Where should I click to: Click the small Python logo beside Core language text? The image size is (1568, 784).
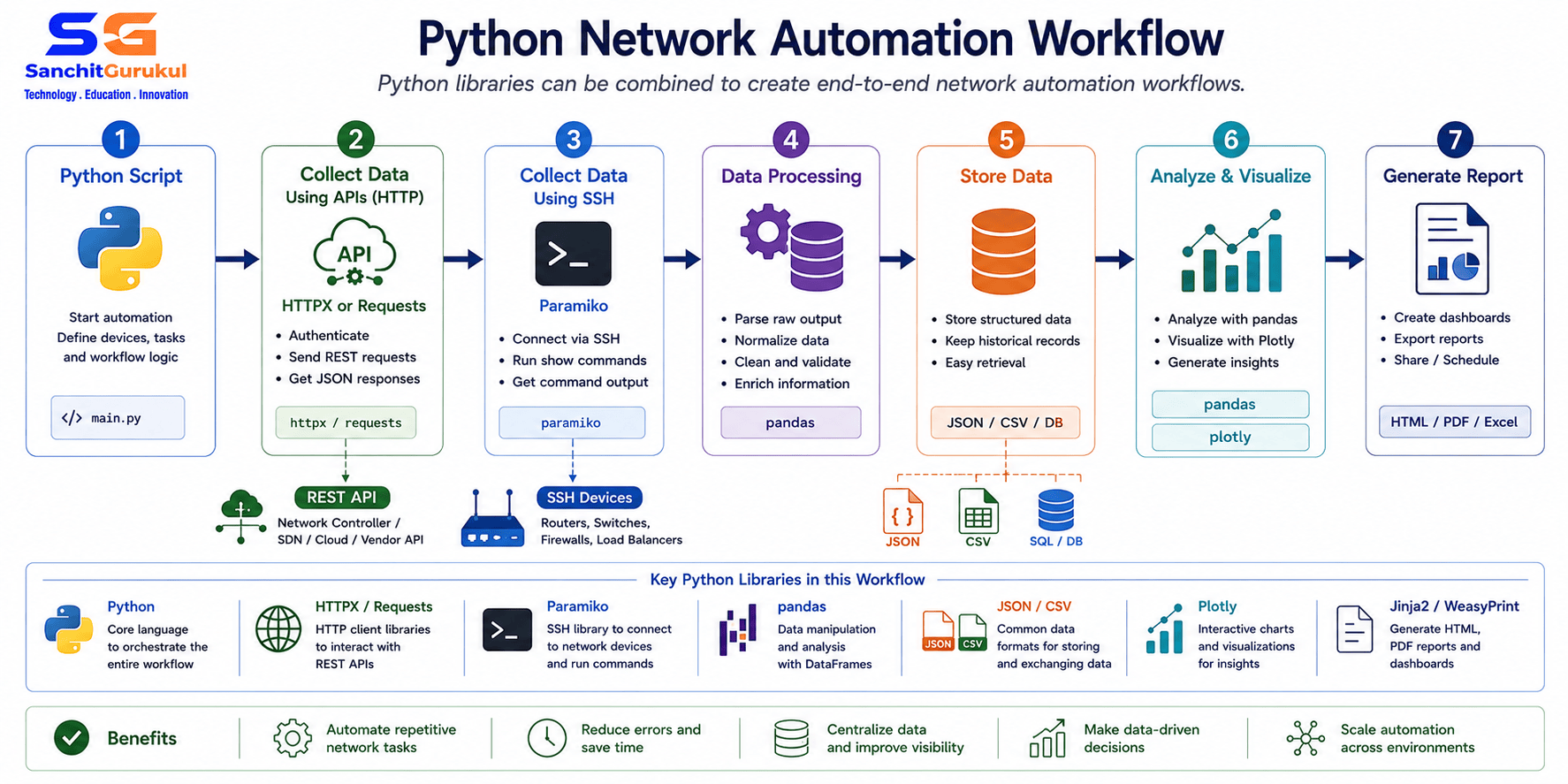click(x=69, y=629)
